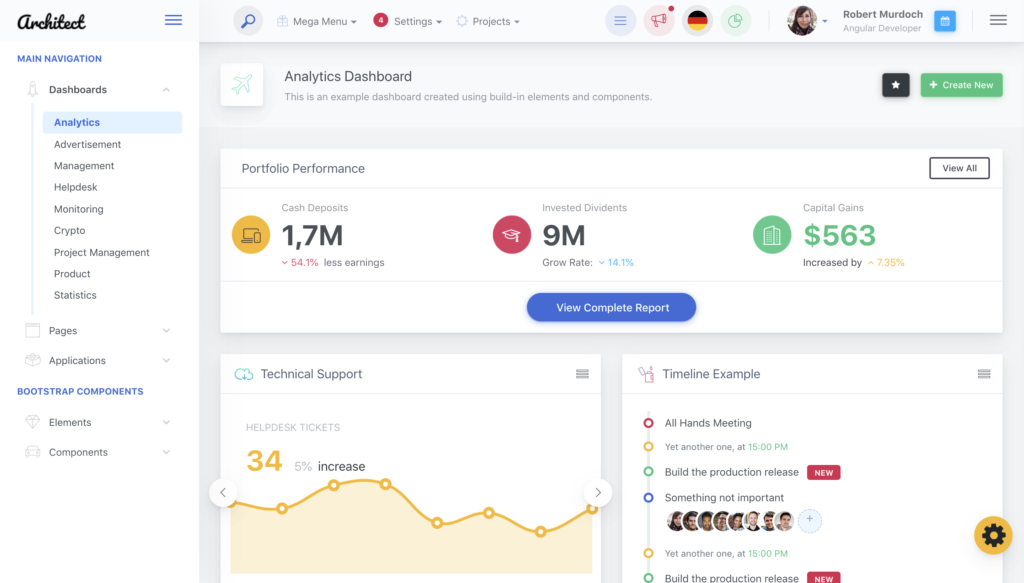1024x583 pixels.
Task: Open the floating gear settings button
Action: click(x=993, y=536)
